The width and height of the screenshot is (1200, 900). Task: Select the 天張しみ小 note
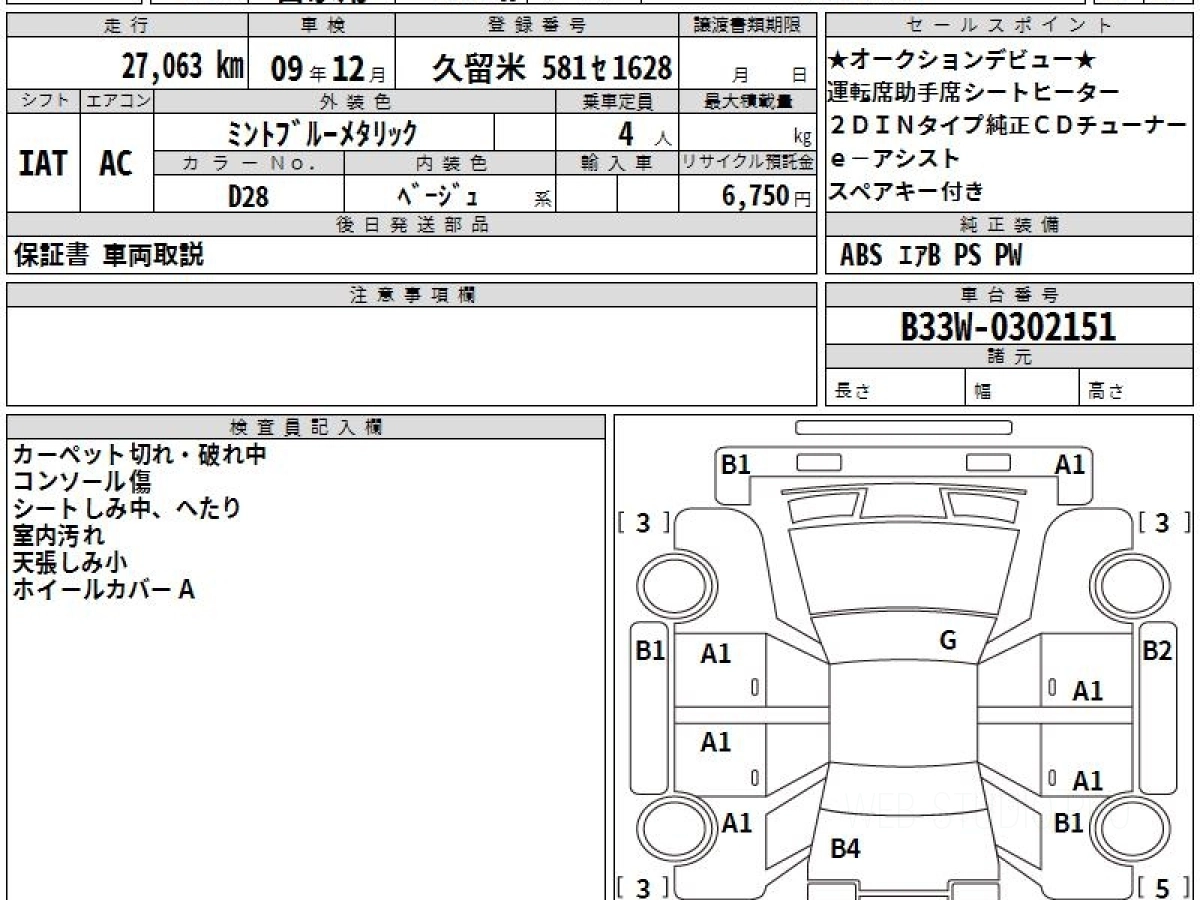pyautogui.click(x=70, y=562)
